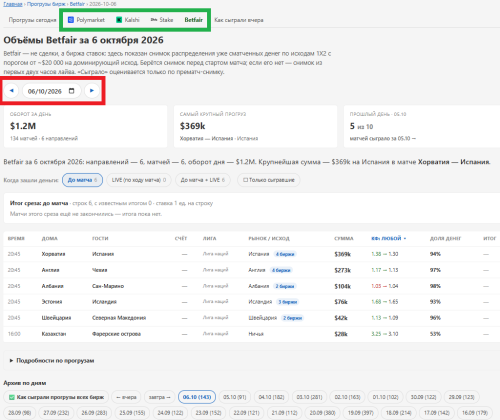
Task: Open the Polymarket tab
Action: (x=86, y=20)
